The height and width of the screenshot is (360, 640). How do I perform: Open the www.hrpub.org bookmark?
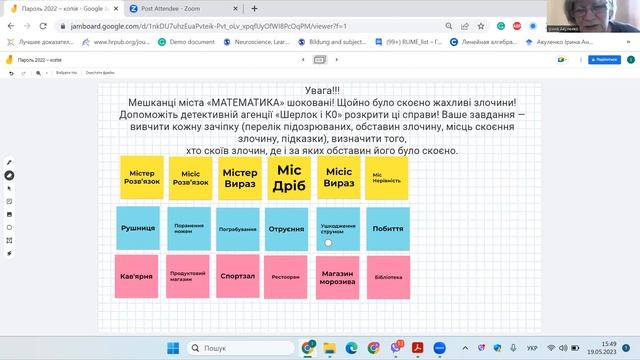click(x=116, y=42)
